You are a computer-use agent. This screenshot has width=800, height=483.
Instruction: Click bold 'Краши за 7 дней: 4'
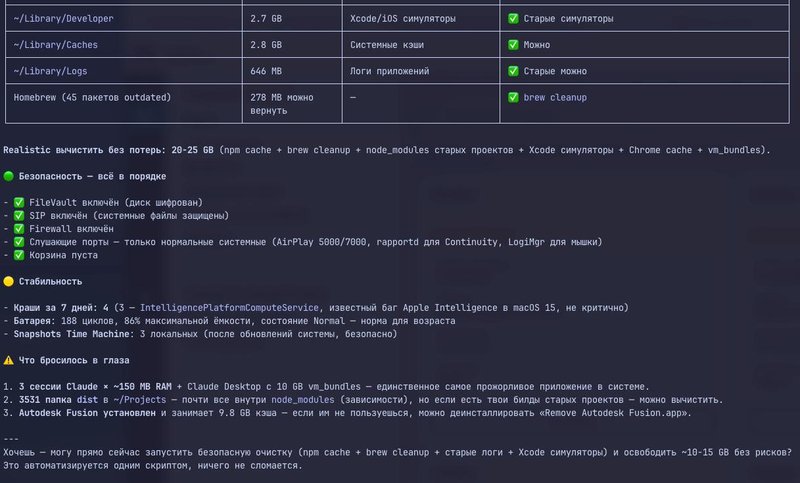(61, 308)
